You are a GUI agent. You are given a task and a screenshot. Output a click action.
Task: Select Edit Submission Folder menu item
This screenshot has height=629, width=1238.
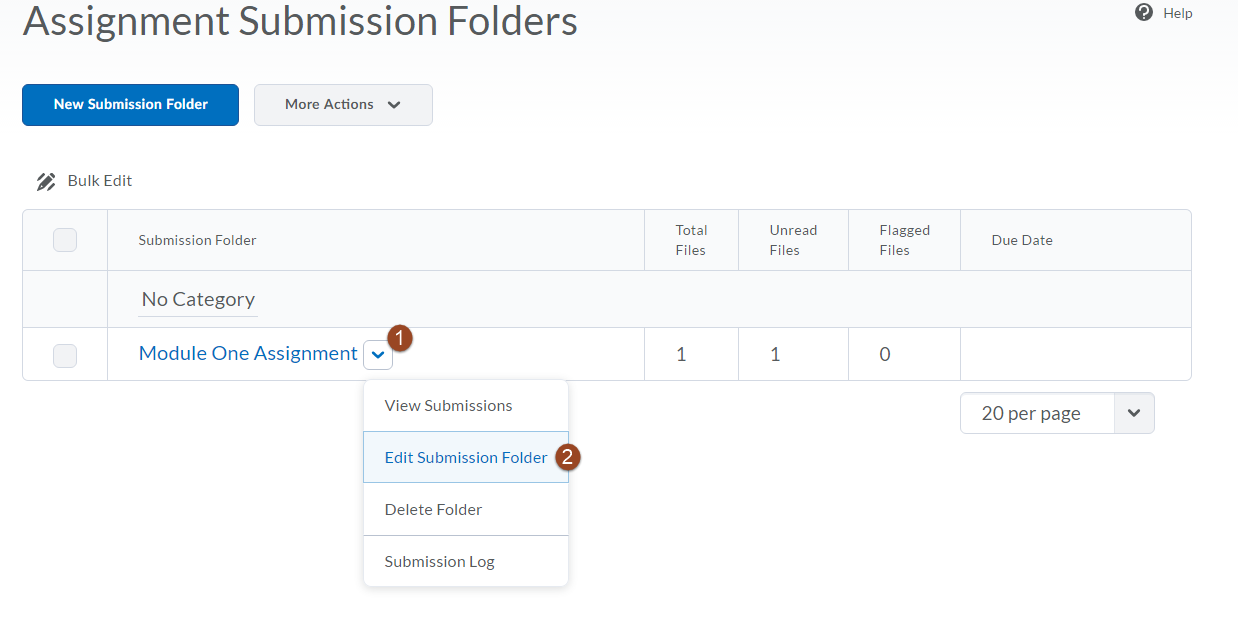(466, 457)
